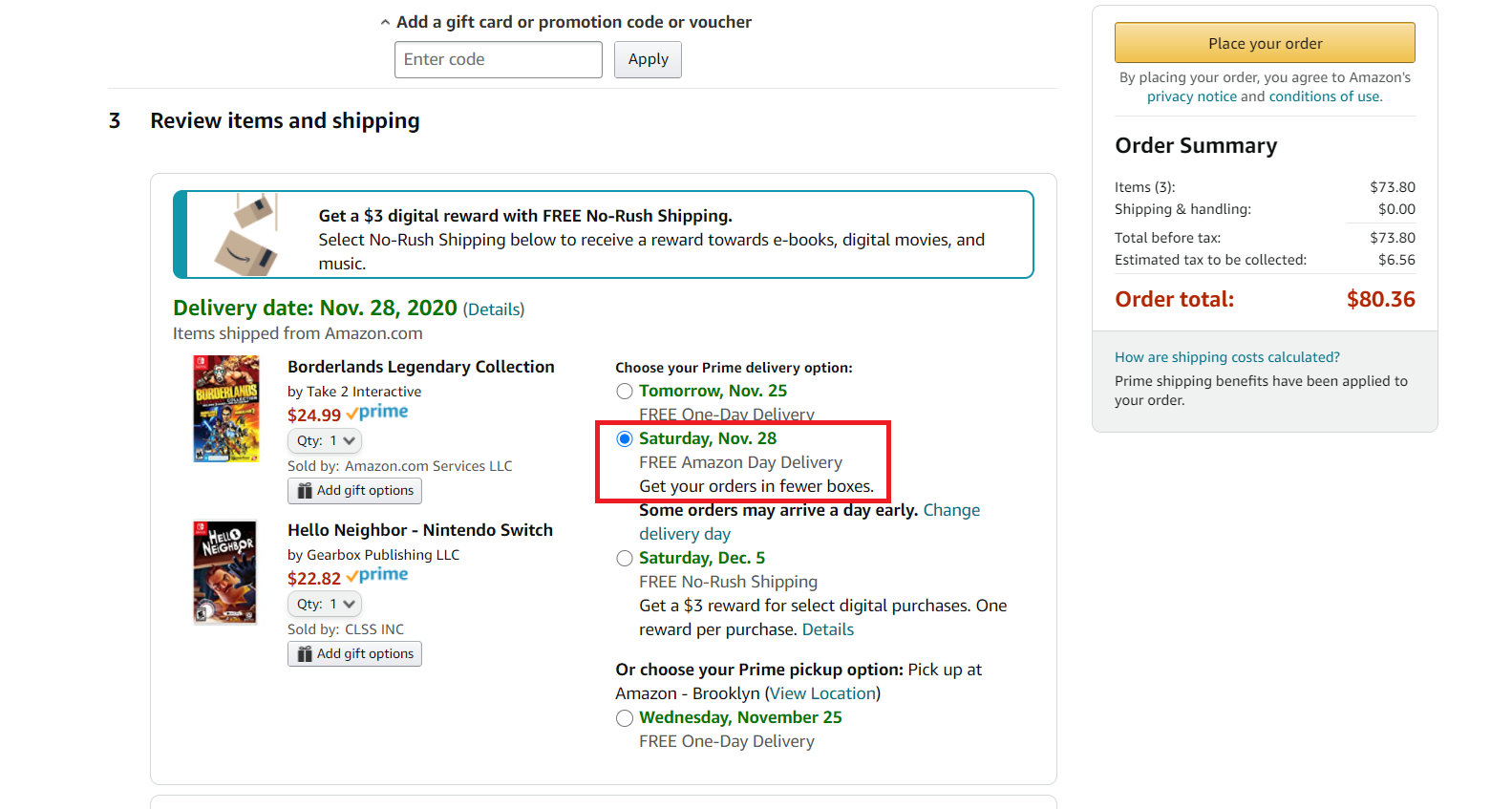
Task: Add gift options for Hello Neighbor
Action: coord(354,653)
